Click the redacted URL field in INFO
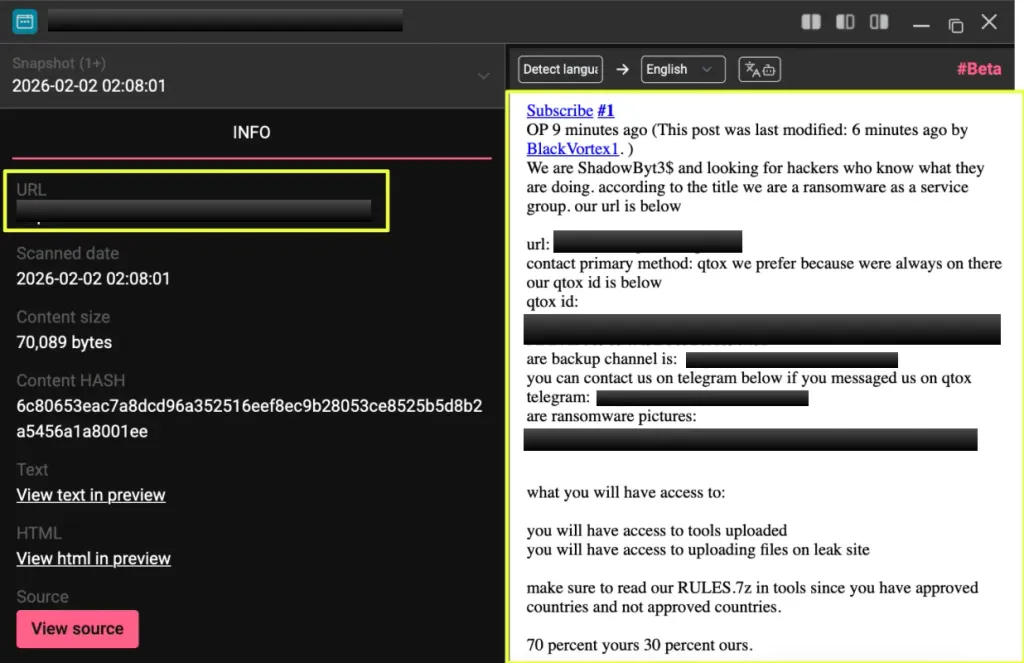This screenshot has width=1024, height=663. (x=194, y=209)
